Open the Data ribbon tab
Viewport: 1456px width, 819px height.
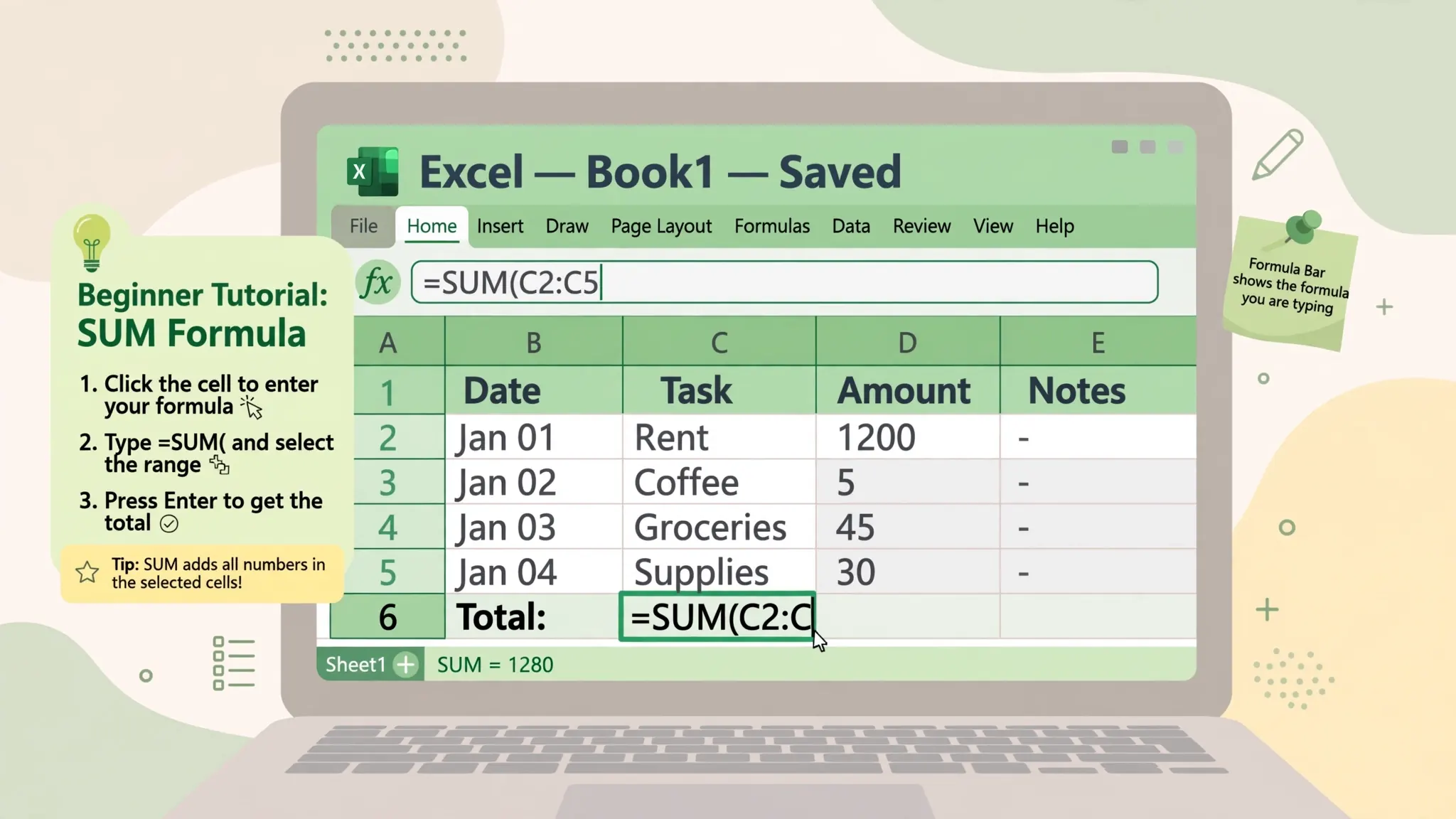point(851,226)
